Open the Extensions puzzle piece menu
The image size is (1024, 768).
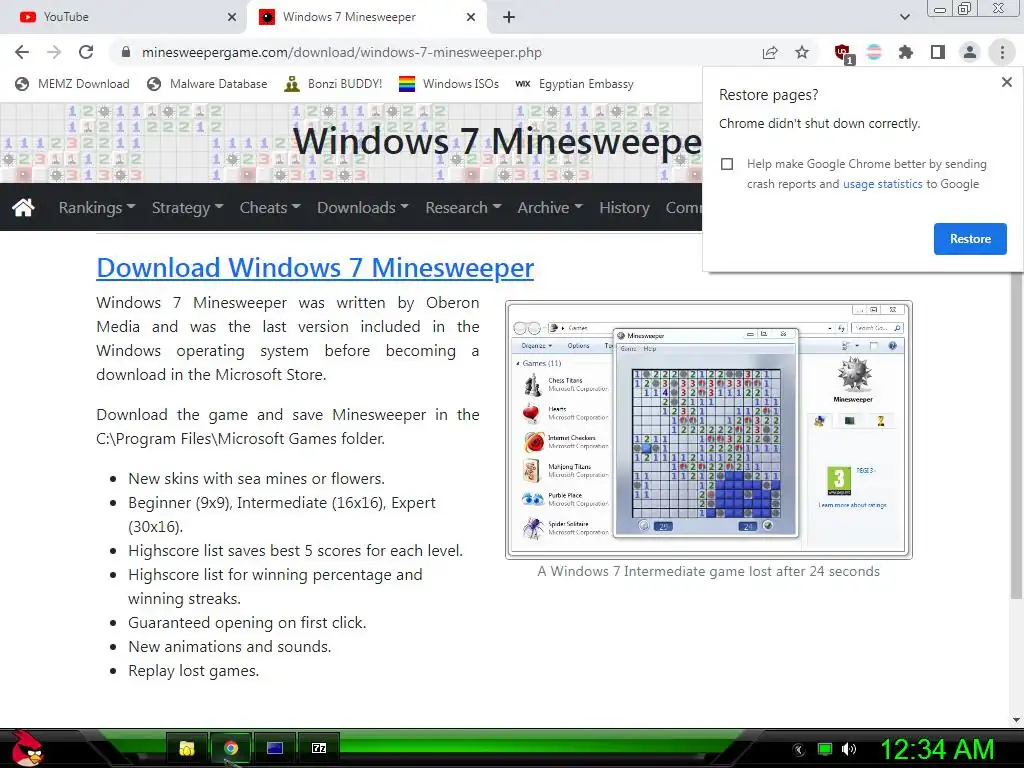(x=906, y=52)
